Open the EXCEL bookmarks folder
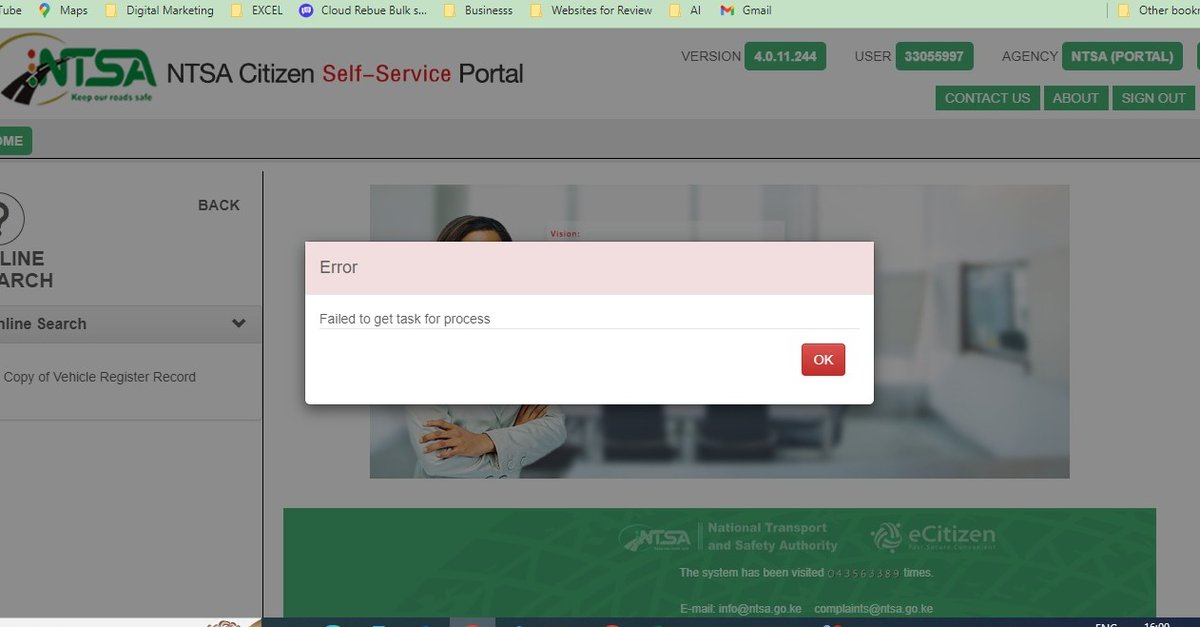The height and width of the screenshot is (627, 1200). [x=257, y=11]
